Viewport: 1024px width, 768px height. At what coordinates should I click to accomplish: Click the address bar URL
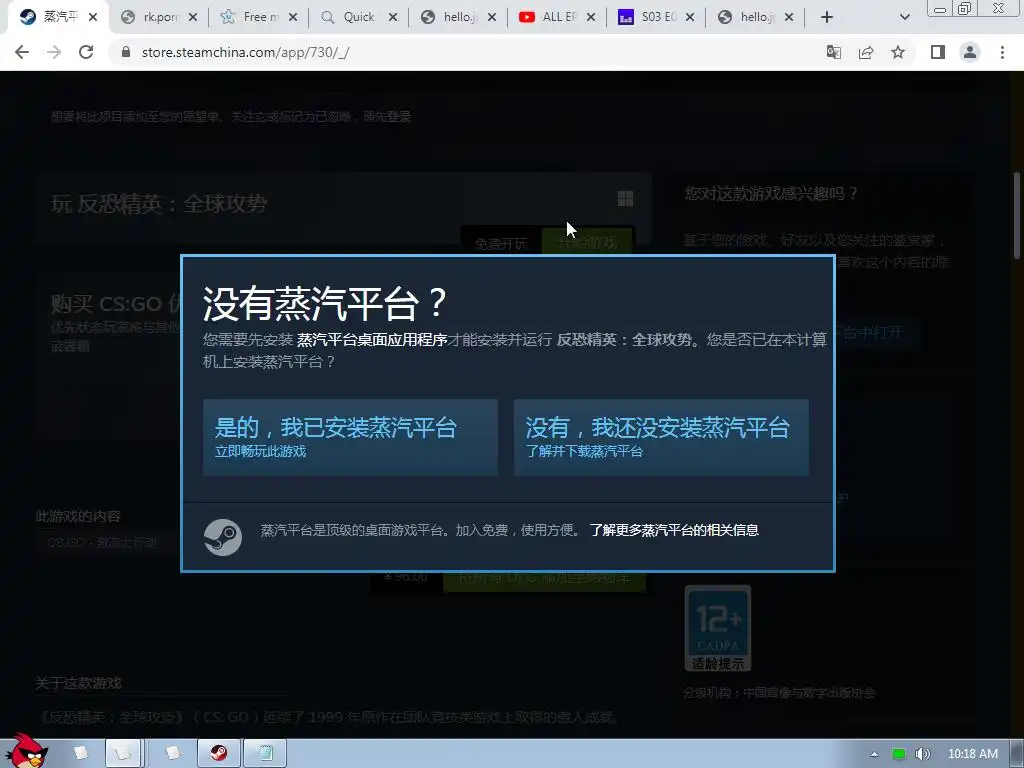click(246, 52)
